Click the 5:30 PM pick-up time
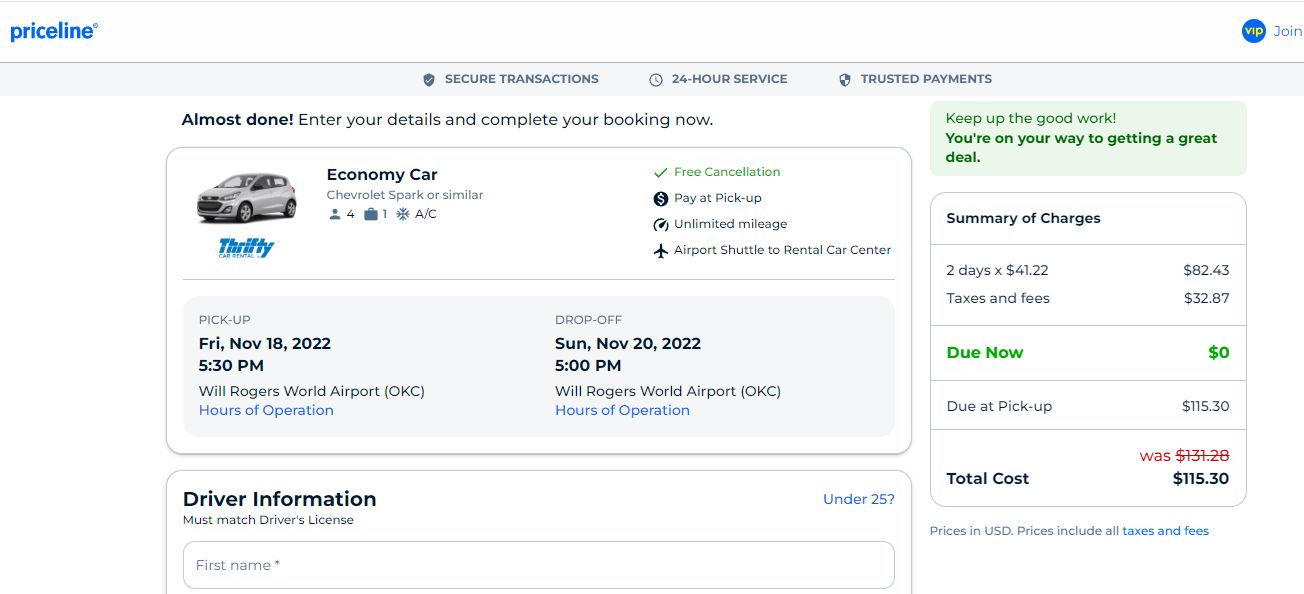 tap(231, 365)
